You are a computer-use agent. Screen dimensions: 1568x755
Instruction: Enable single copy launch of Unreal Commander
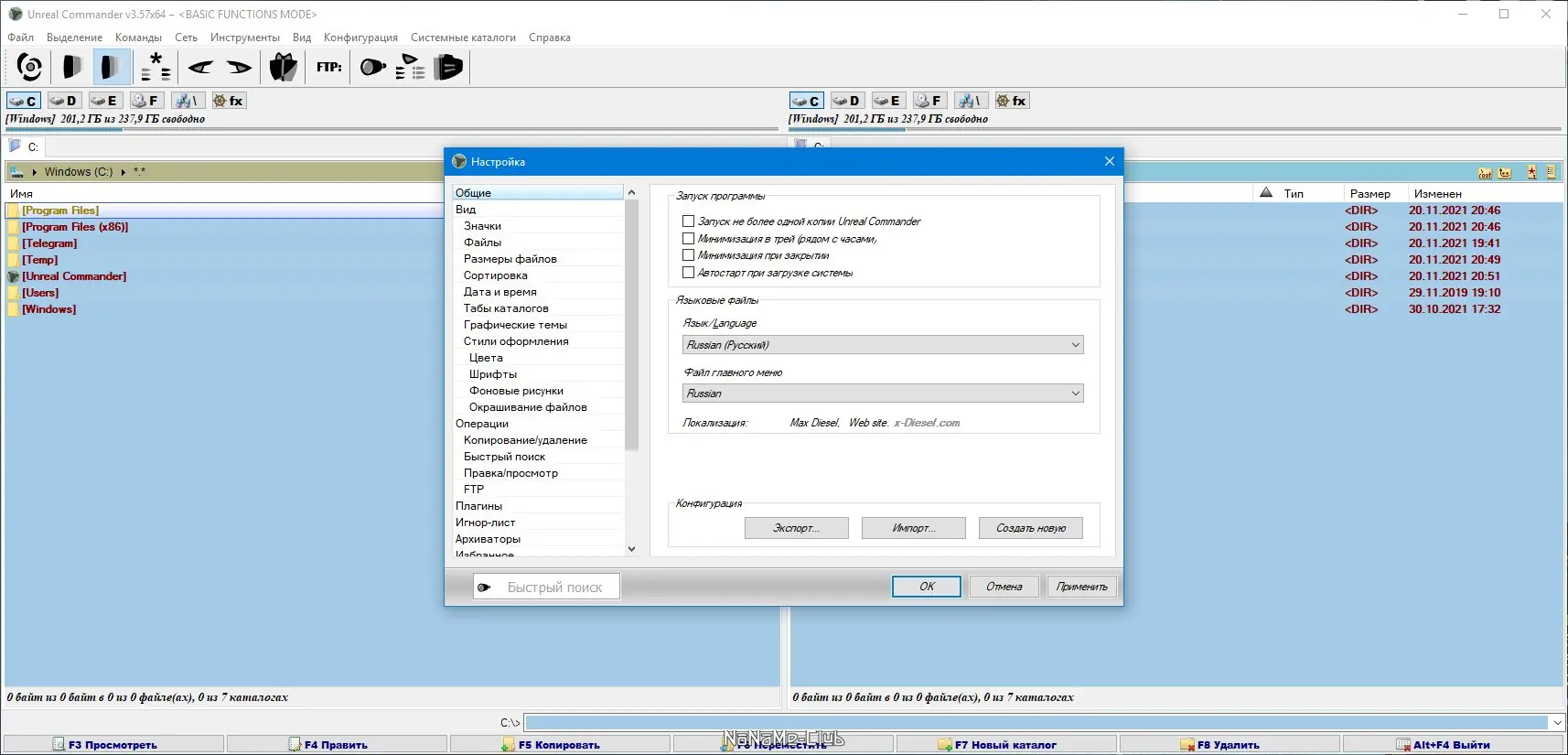click(x=688, y=221)
